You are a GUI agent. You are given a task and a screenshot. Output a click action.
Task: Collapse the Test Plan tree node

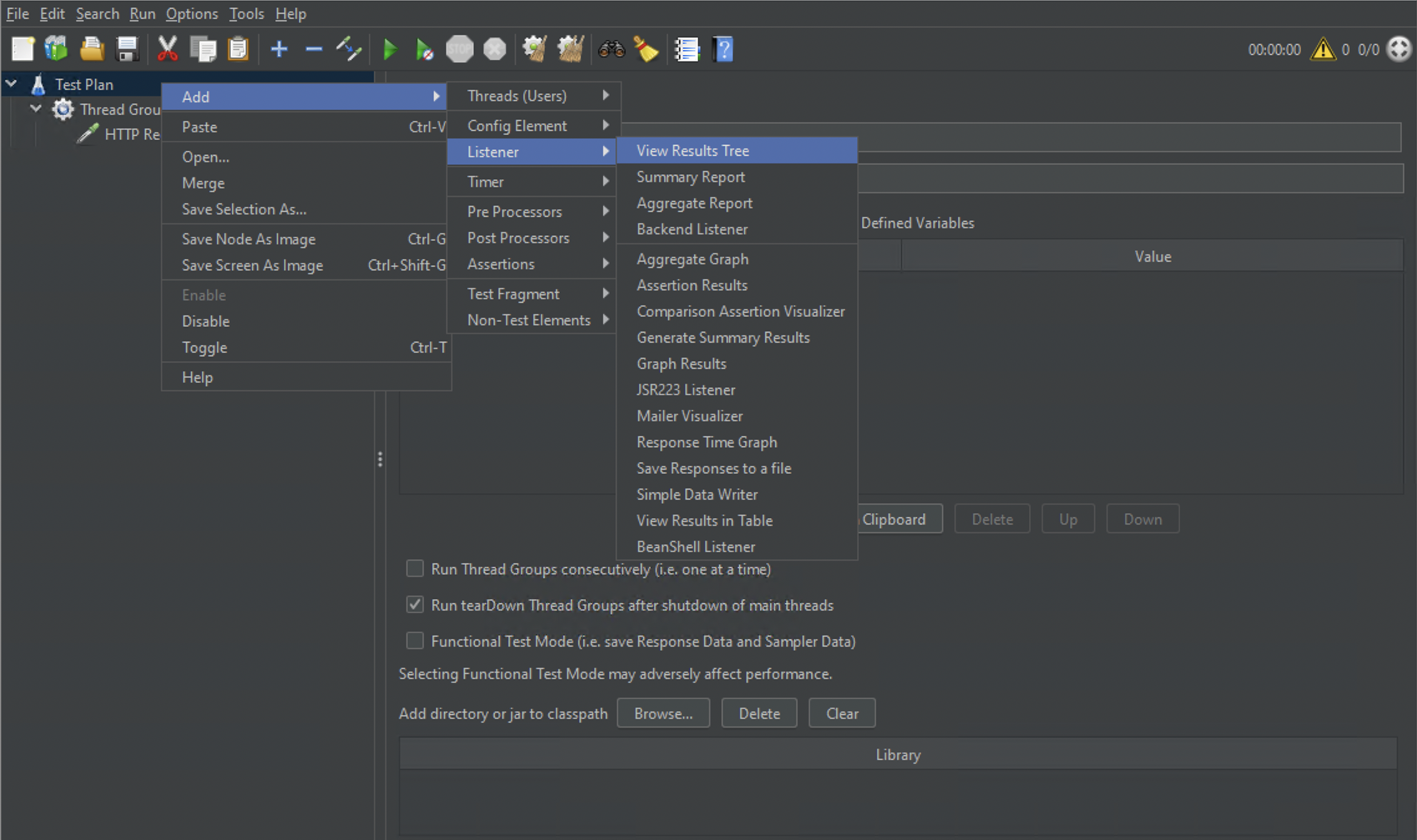11,83
